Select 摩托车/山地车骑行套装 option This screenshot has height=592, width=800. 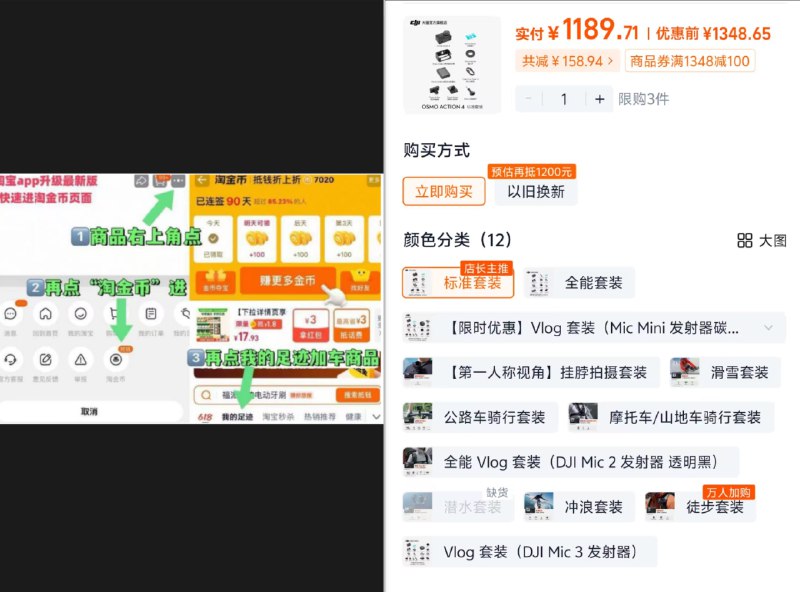tap(671, 417)
